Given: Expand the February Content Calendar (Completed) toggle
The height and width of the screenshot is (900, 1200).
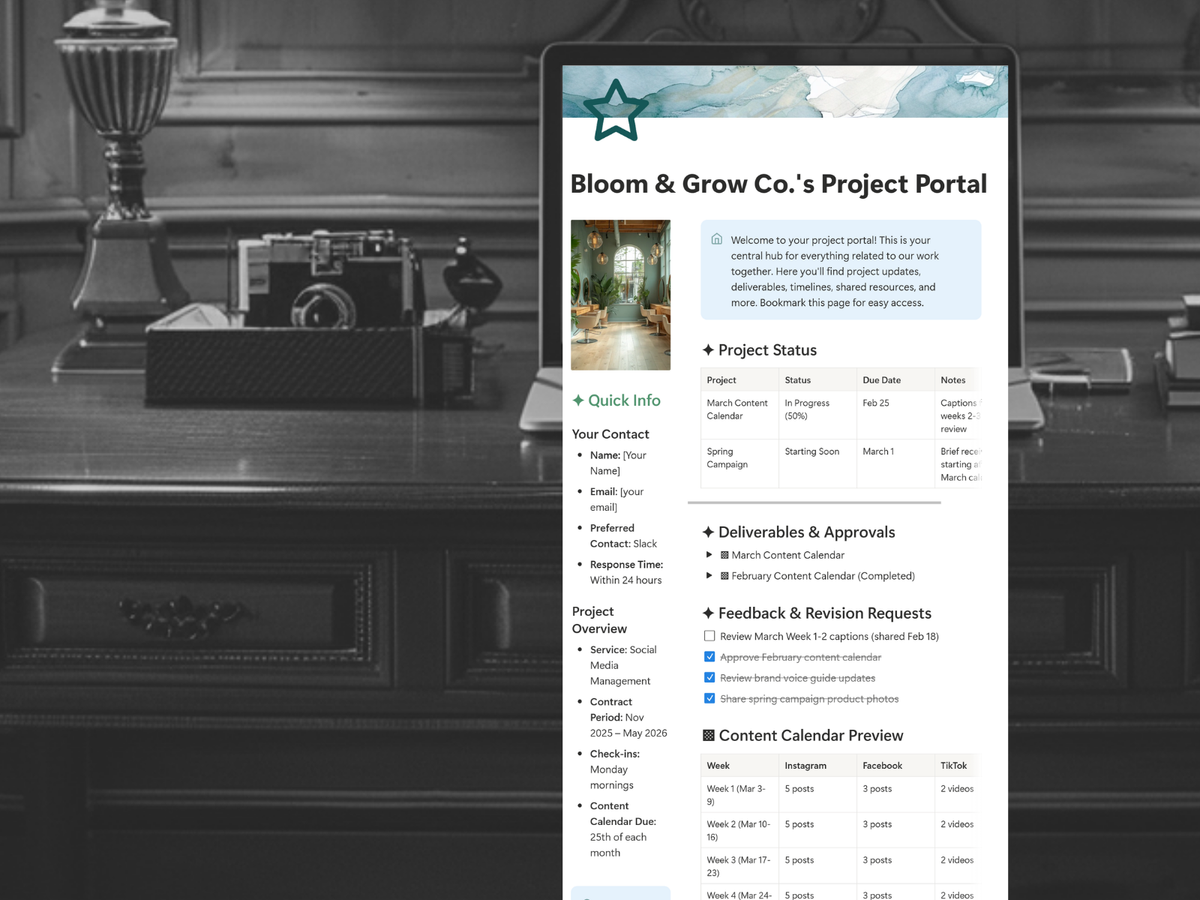Looking at the screenshot, I should click(x=709, y=576).
